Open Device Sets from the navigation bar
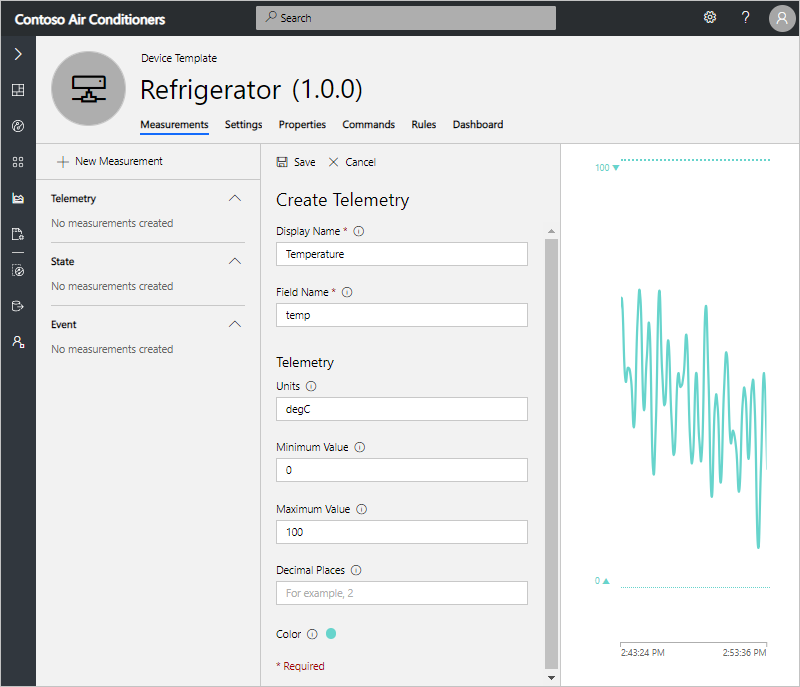Image resolution: width=800 pixels, height=687 pixels. (x=17, y=162)
